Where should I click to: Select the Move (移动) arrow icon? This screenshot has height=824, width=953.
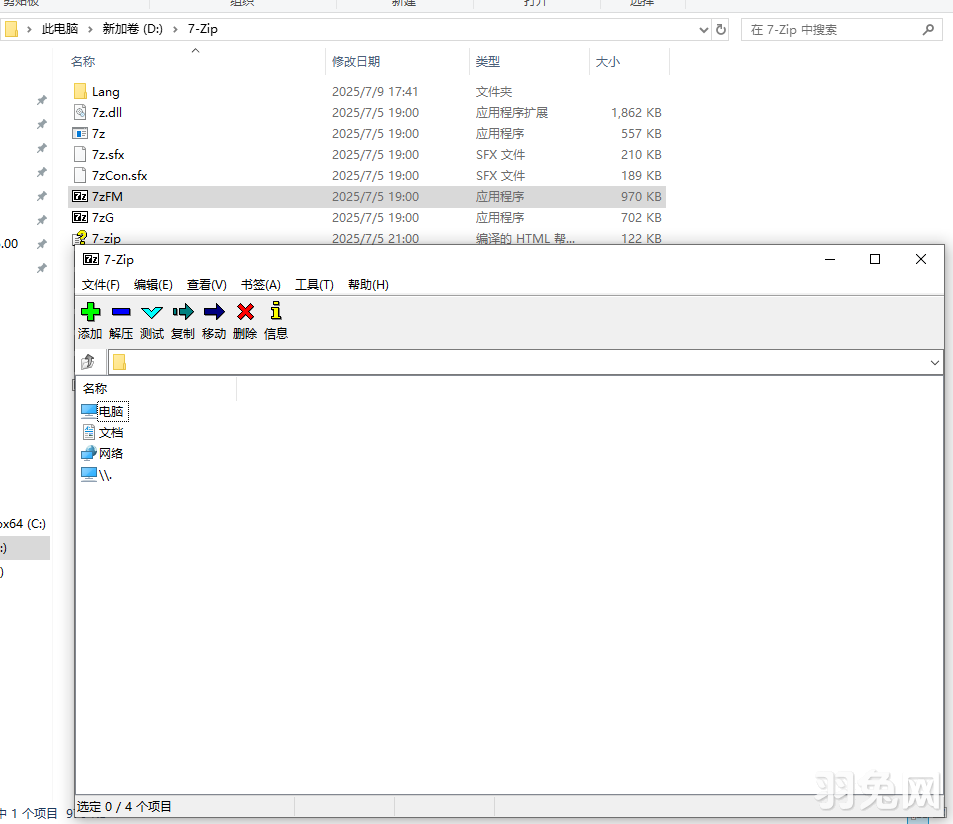(214, 311)
